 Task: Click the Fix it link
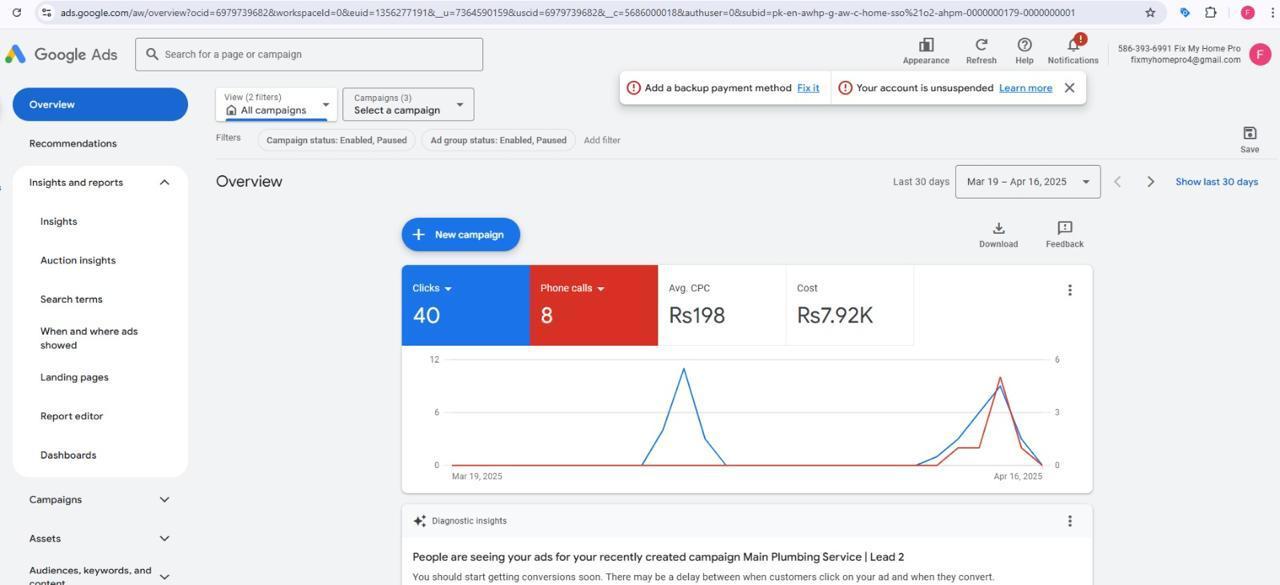(808, 88)
